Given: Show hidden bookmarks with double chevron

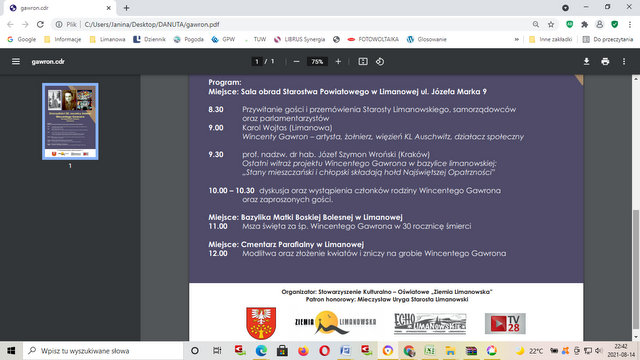Looking at the screenshot, I should tap(516, 39).
